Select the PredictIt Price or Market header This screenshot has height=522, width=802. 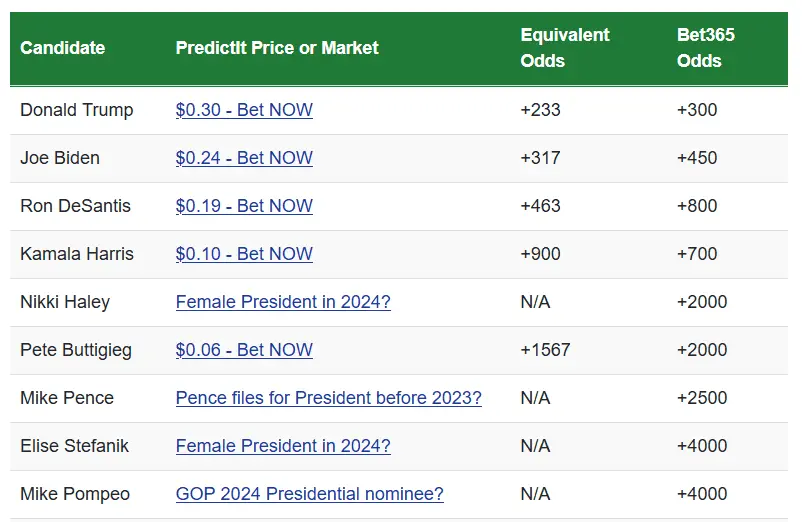coord(277,48)
